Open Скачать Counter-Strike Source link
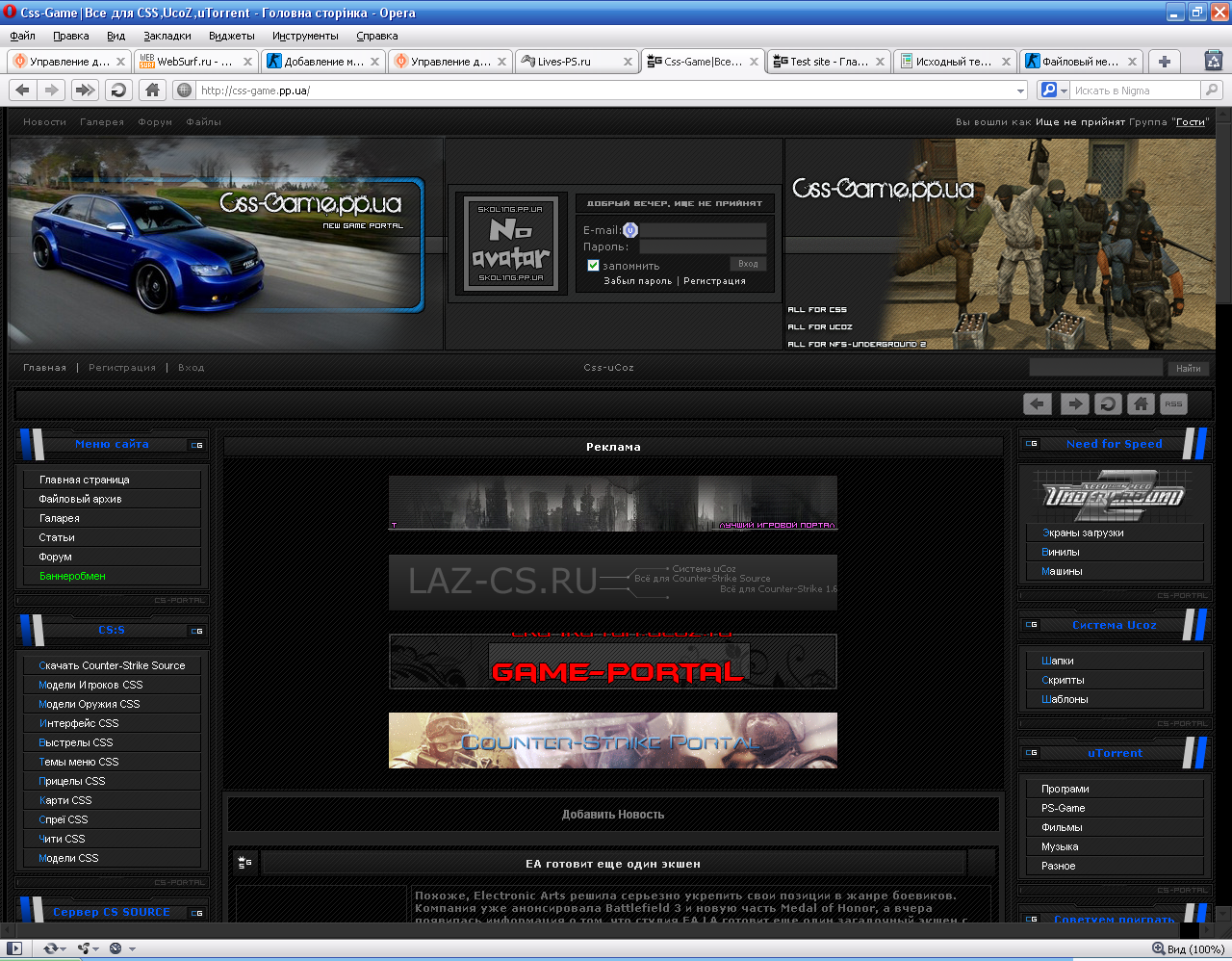This screenshot has width=1232, height=961. pos(112,665)
